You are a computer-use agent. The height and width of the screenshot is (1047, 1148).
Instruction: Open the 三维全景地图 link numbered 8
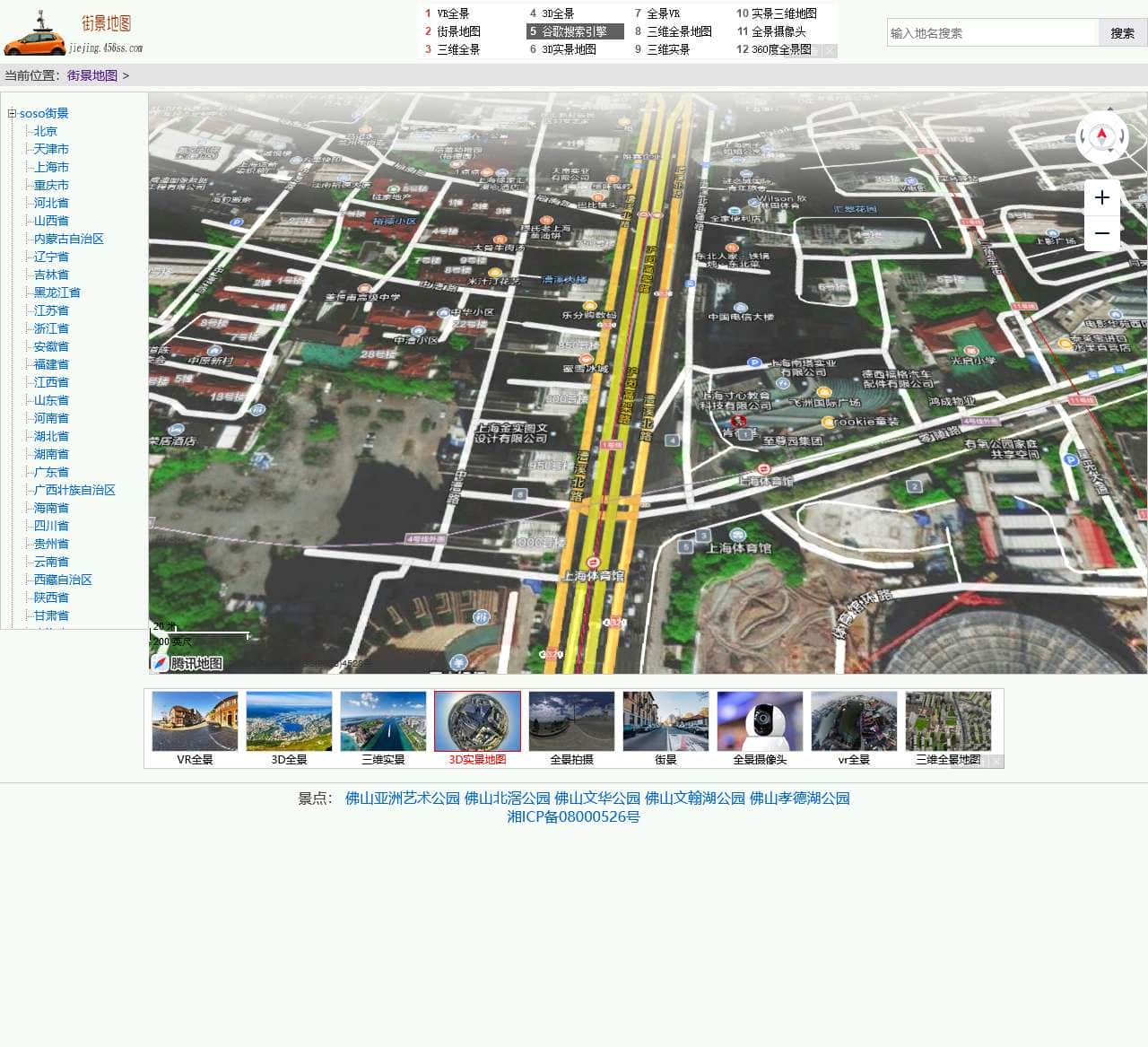pos(679,31)
